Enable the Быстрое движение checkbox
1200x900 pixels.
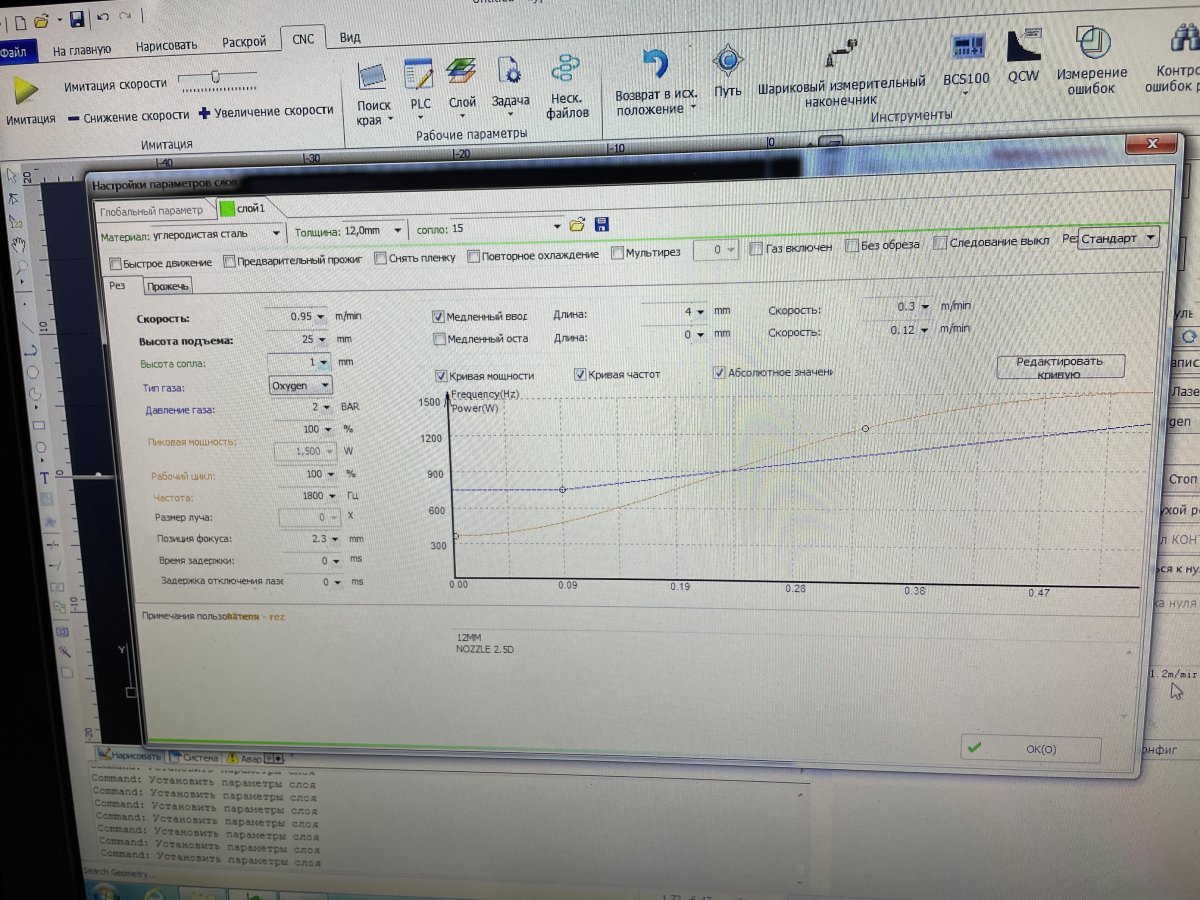115,263
